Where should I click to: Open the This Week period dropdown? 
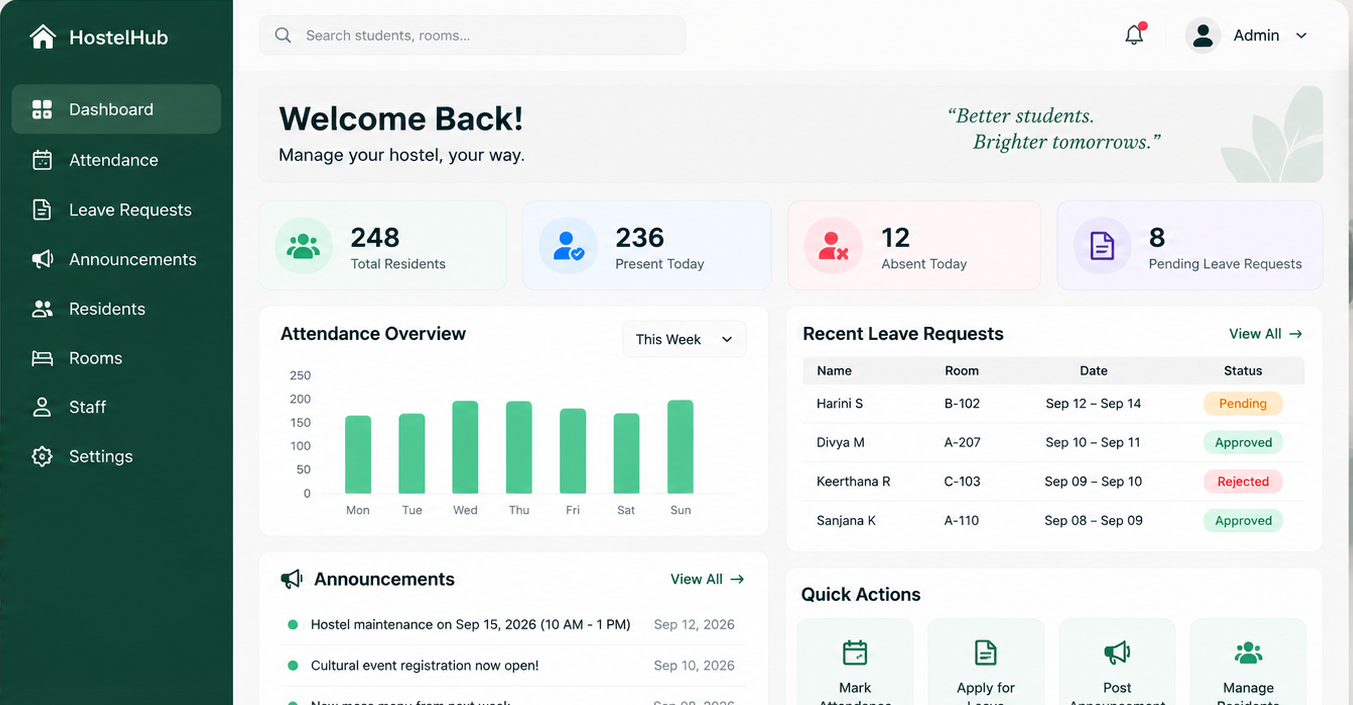pyautogui.click(x=685, y=339)
